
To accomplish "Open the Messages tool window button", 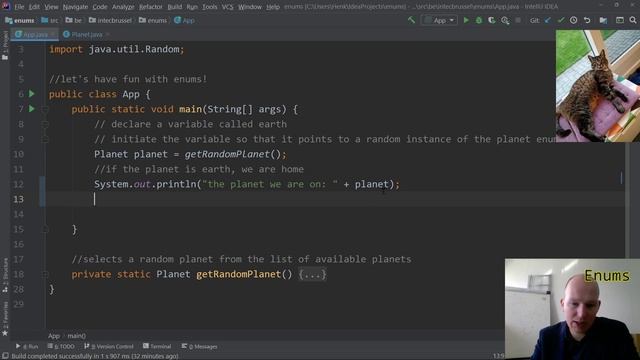I will point(200,347).
